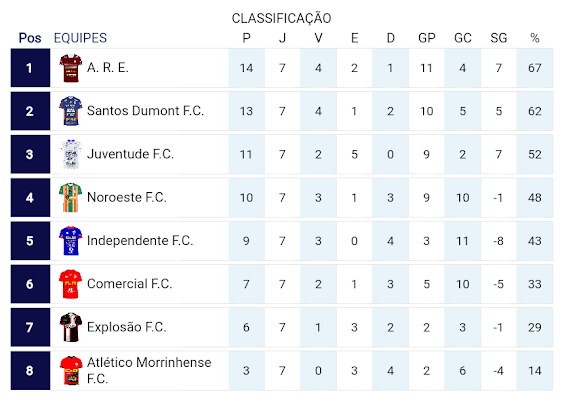Click the CLASSIFICAÇÃO table title
Image resolution: width=562 pixels, height=405 pixels.
pos(281,18)
